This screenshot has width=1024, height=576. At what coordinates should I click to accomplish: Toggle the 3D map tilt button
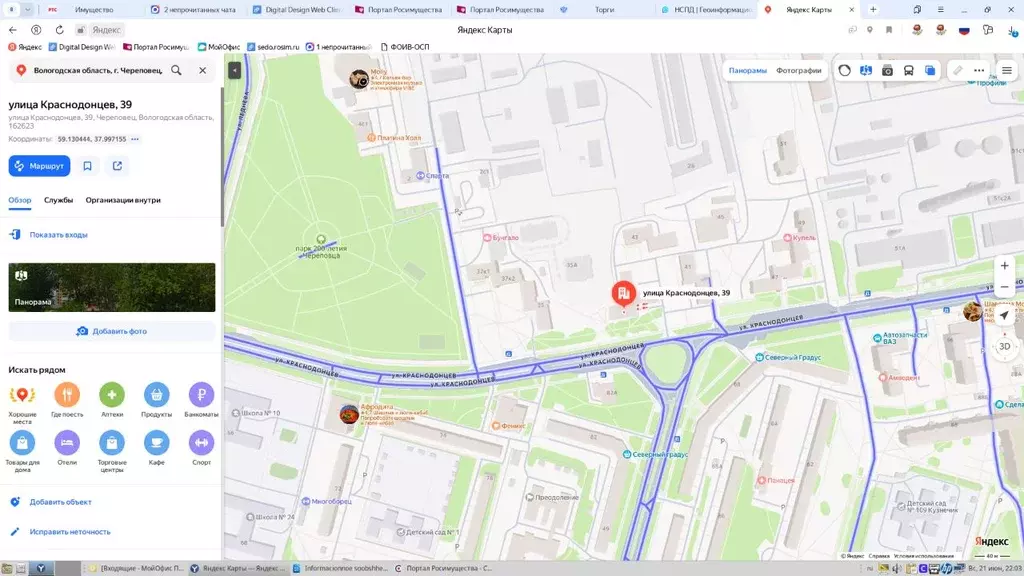pos(1004,346)
